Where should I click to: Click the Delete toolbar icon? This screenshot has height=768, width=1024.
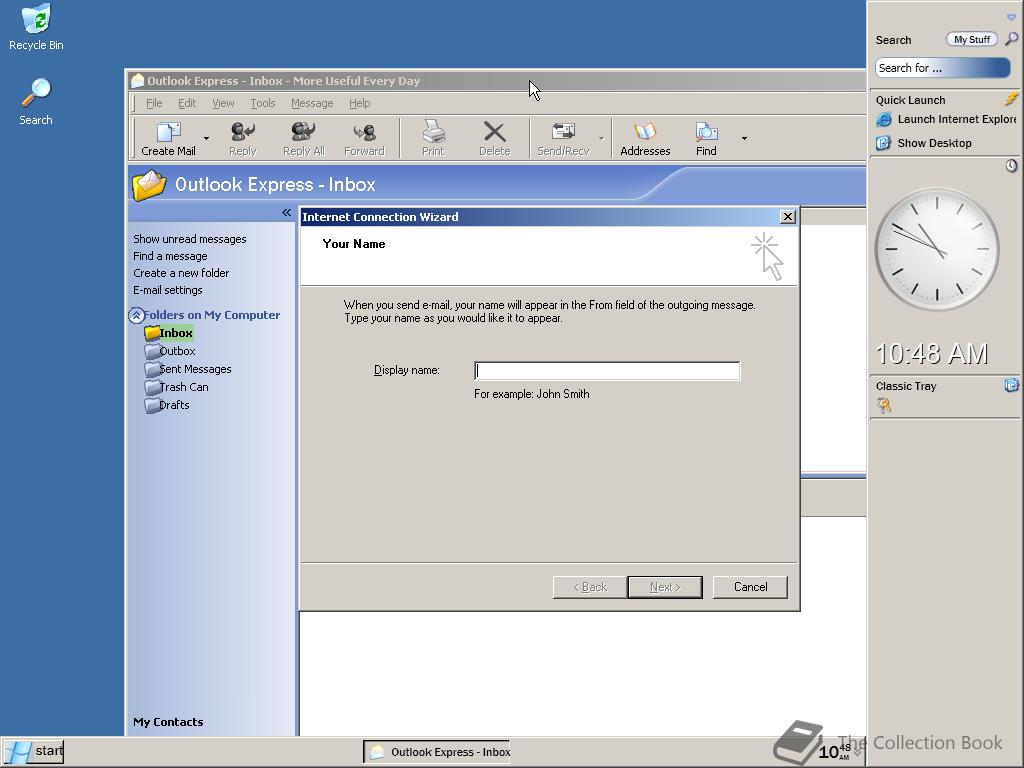click(x=494, y=133)
